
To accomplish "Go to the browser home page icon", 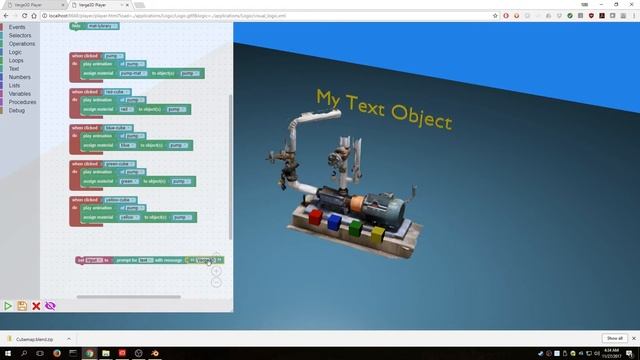I will [34, 16].
